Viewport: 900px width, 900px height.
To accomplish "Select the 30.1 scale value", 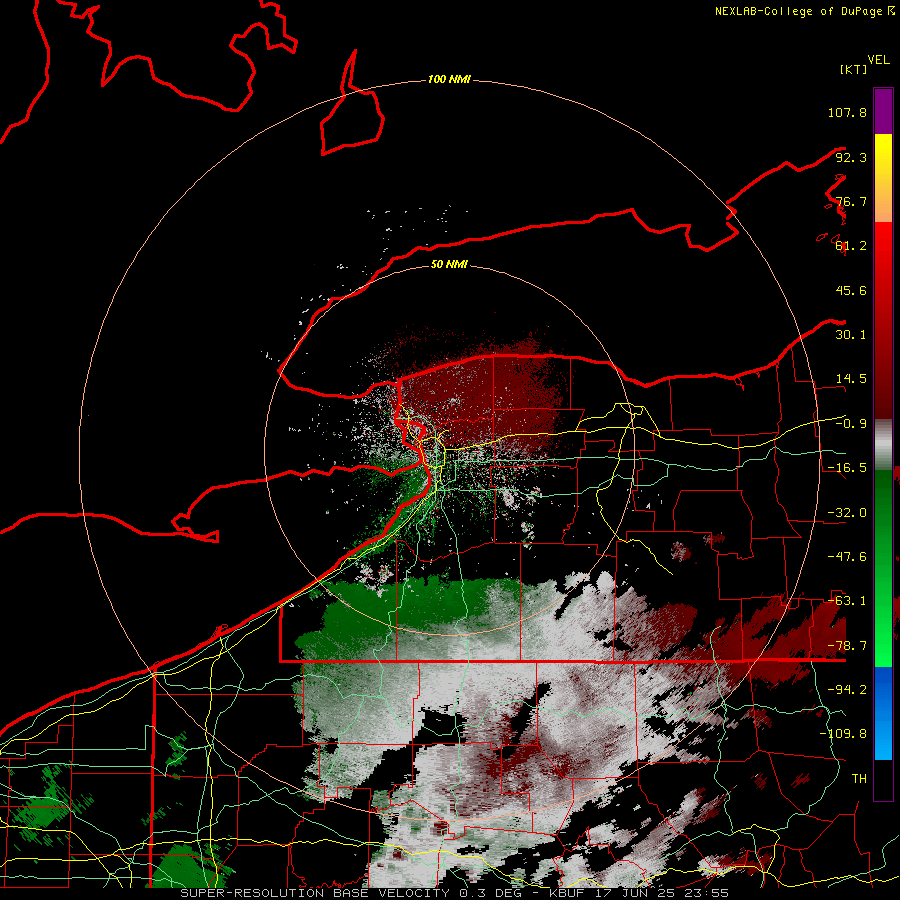I will [x=851, y=335].
